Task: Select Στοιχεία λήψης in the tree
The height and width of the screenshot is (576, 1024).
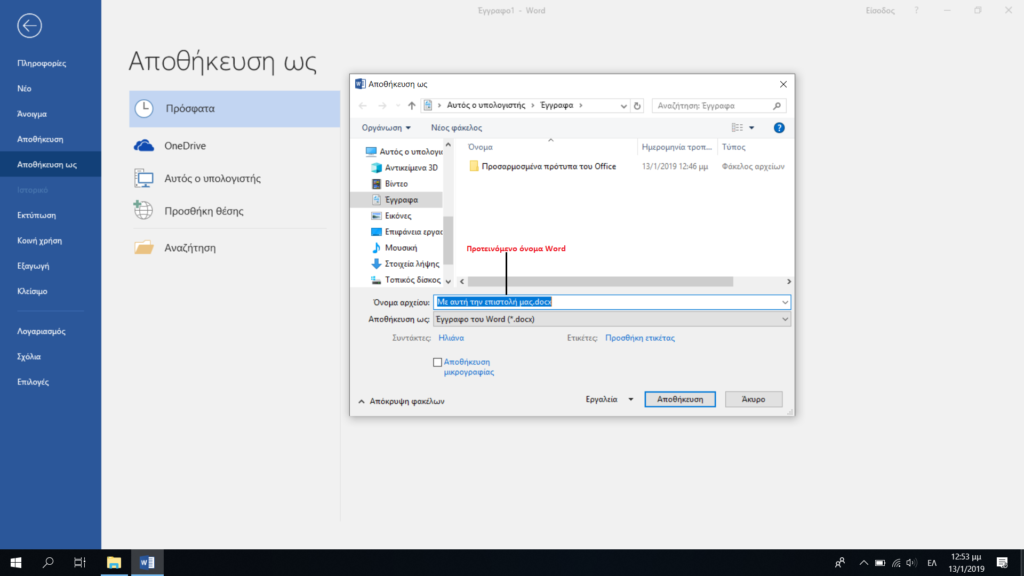Action: (406, 264)
